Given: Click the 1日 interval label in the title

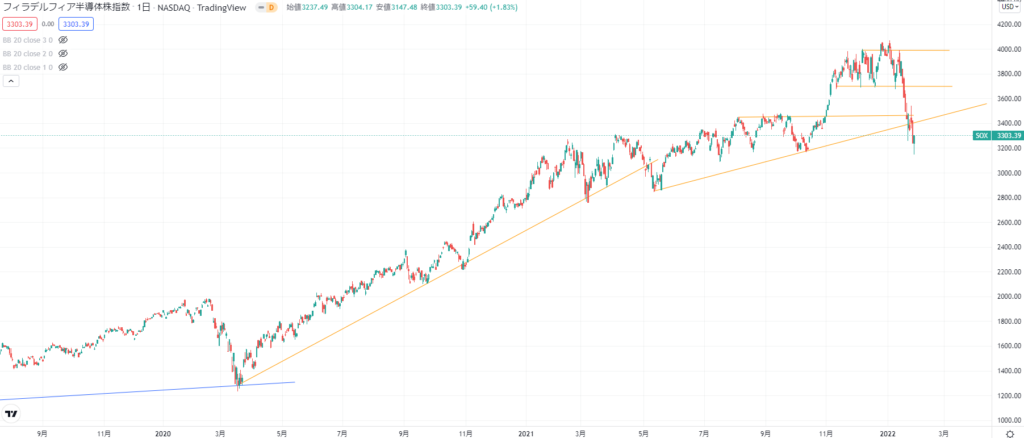Looking at the screenshot, I should [144, 7].
